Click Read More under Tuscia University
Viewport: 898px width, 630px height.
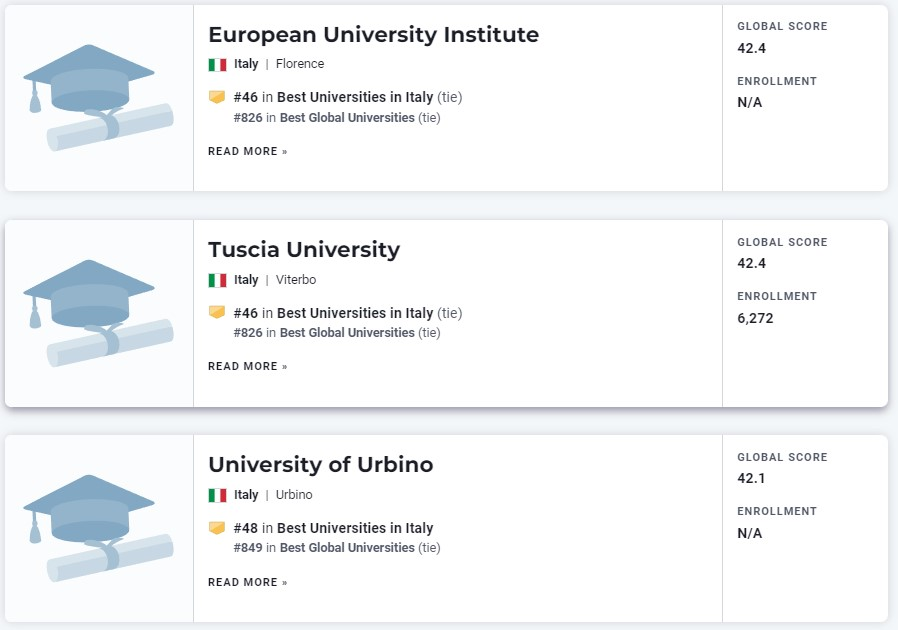(x=247, y=367)
